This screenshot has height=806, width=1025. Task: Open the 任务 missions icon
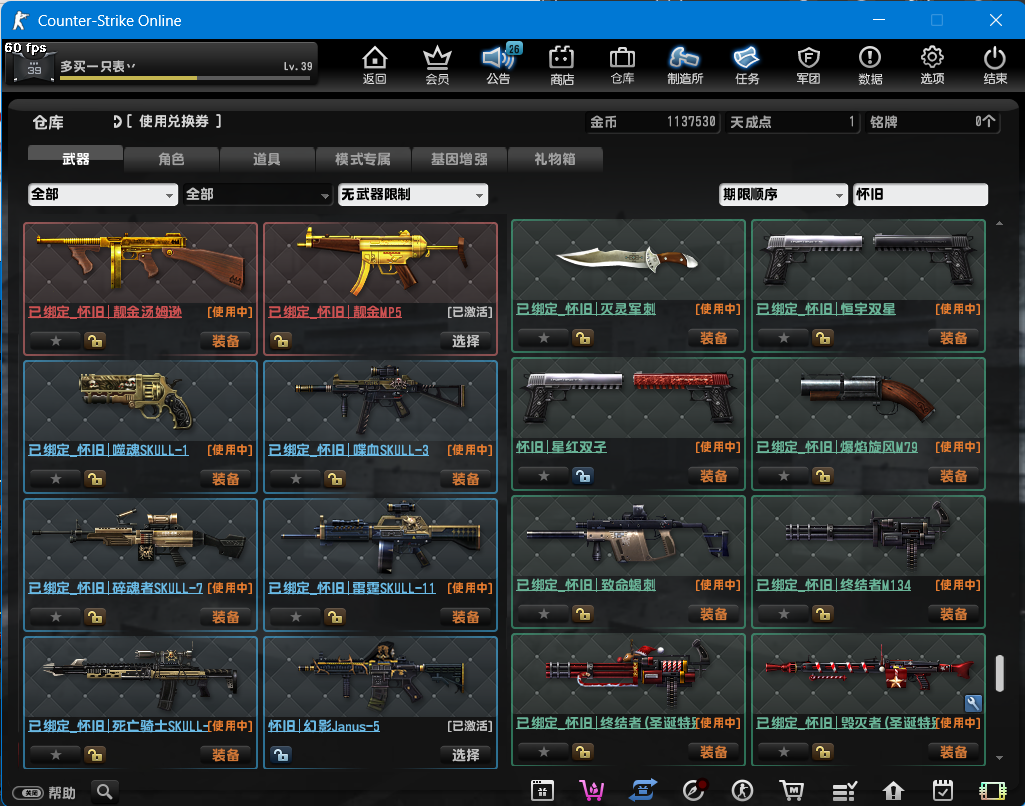[x=747, y=65]
